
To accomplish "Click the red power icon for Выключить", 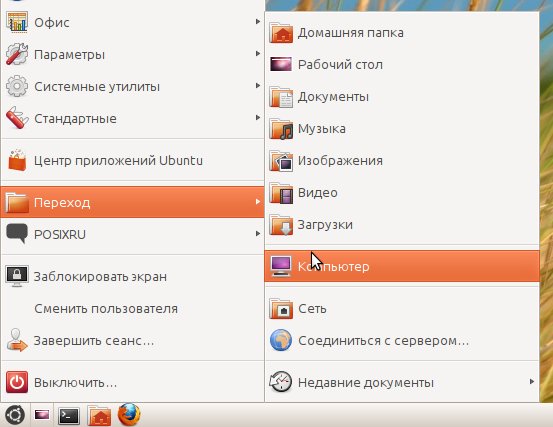I will point(17,382).
